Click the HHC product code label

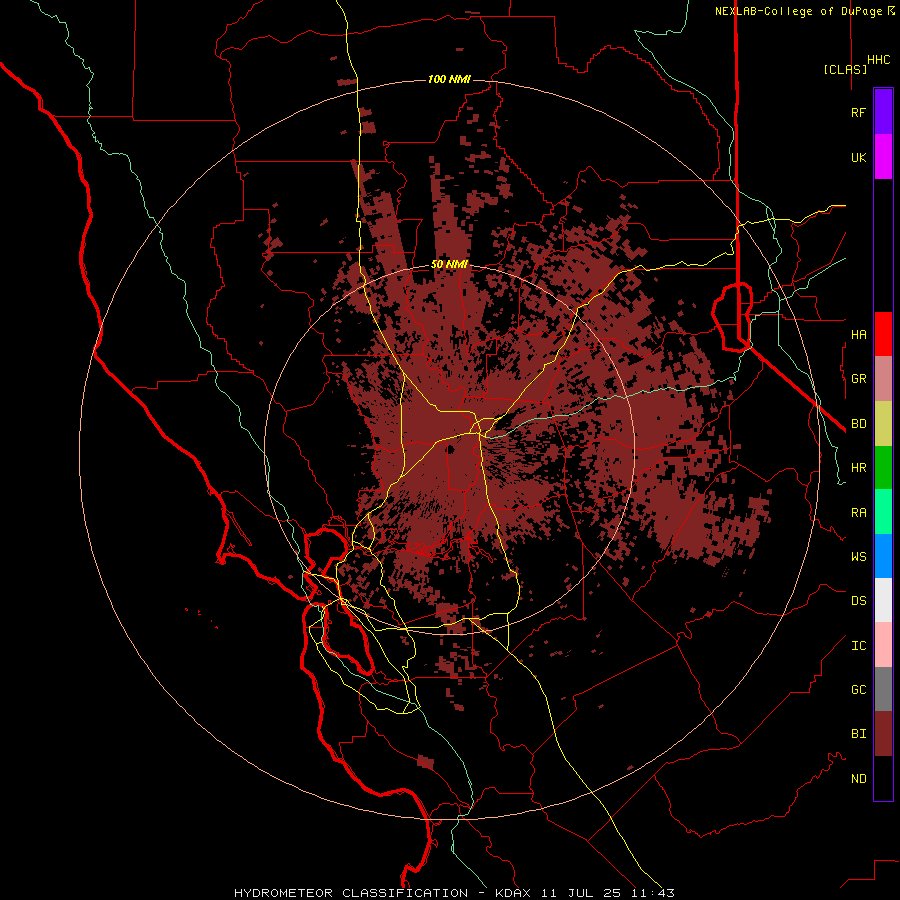click(x=878, y=60)
